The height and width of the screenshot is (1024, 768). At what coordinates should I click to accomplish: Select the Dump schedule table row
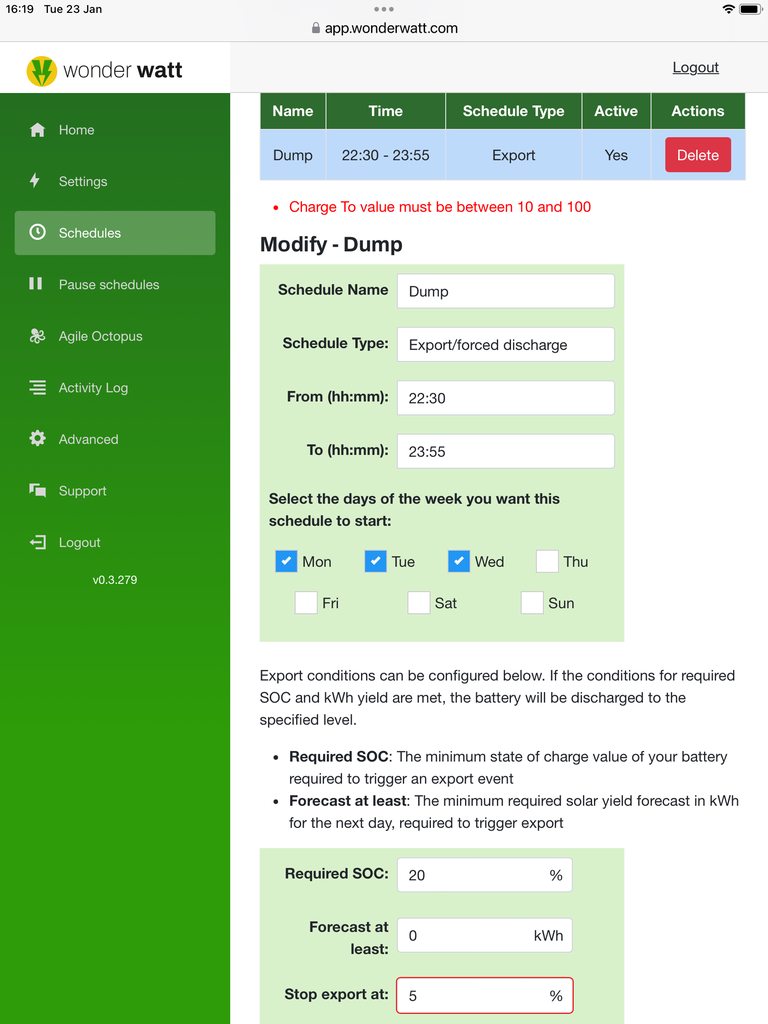(385, 155)
